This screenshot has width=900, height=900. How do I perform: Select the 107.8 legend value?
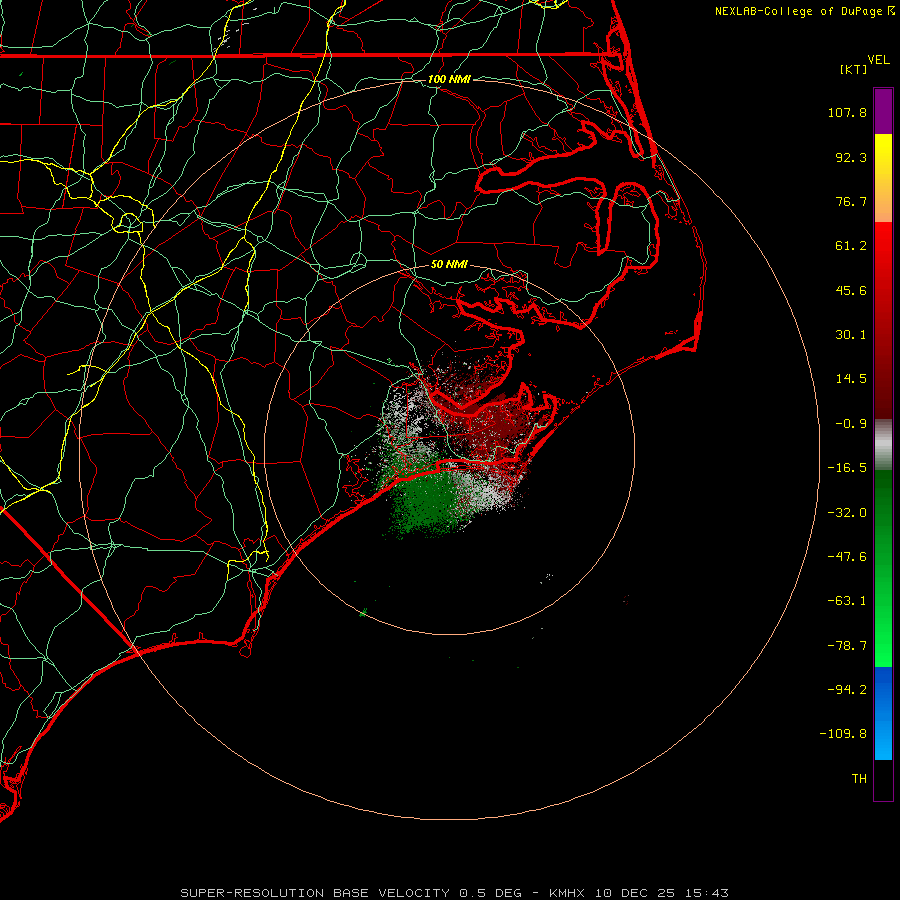point(847,112)
